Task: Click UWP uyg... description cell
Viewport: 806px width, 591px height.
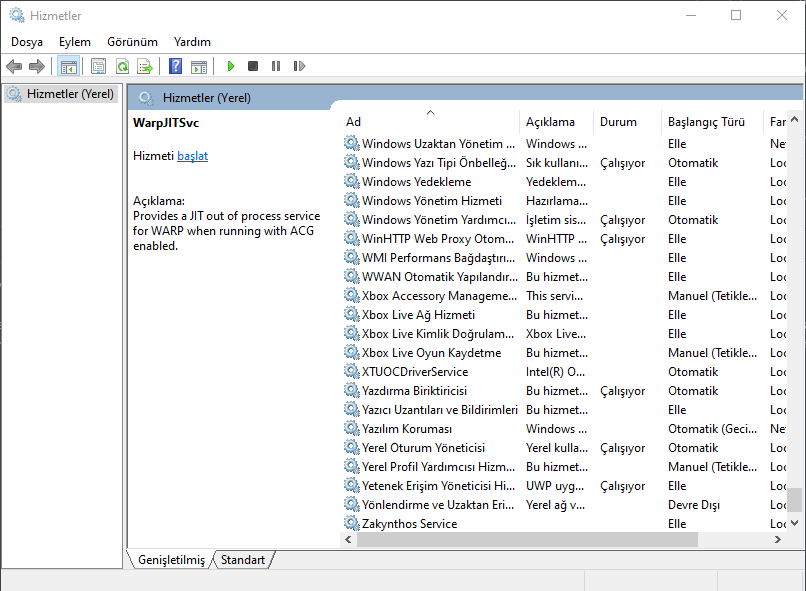Action: 555,486
